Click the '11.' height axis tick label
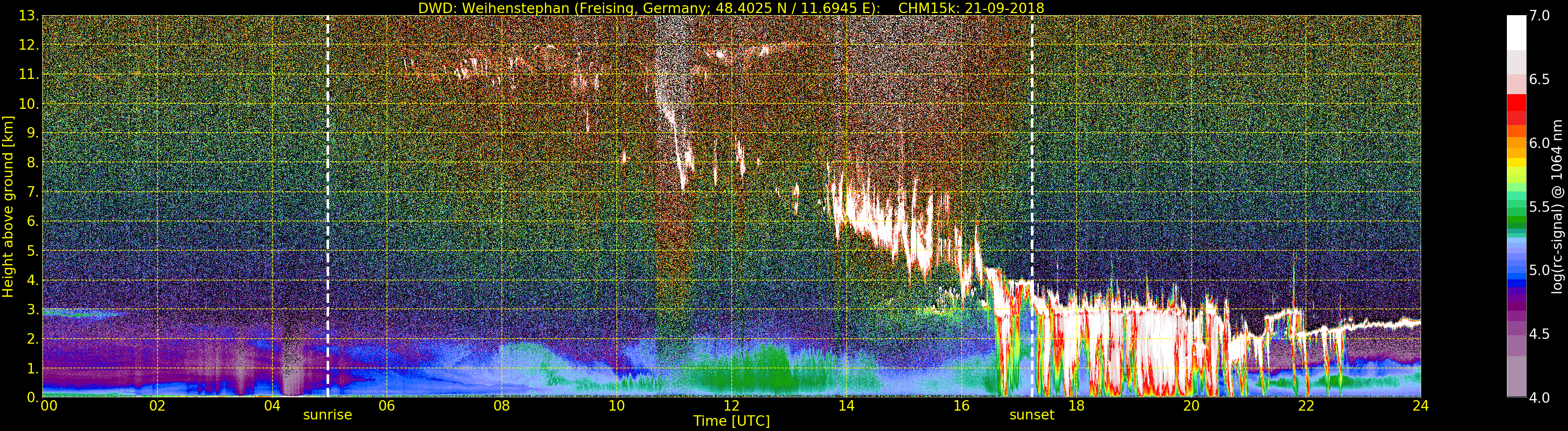 (x=29, y=74)
